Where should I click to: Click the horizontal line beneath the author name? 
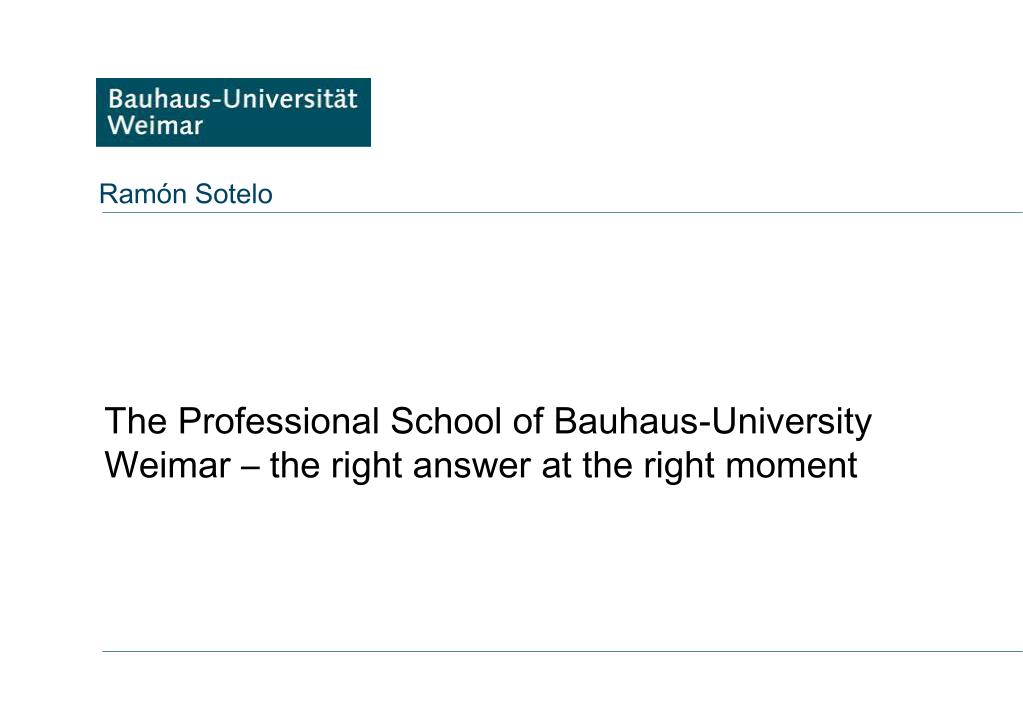[562, 213]
